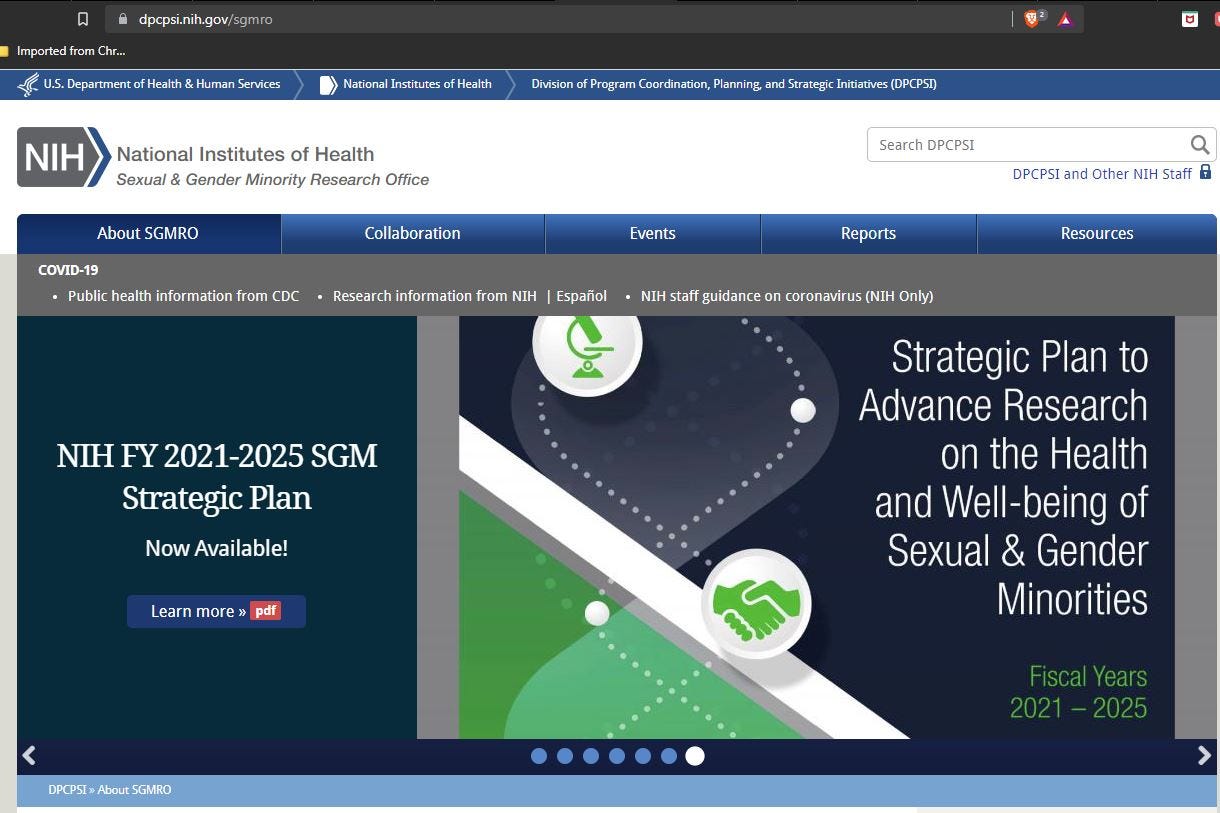Click Sexual & Gender Minority Research Office title
Screen dimensions: 1220x813
click(x=273, y=180)
